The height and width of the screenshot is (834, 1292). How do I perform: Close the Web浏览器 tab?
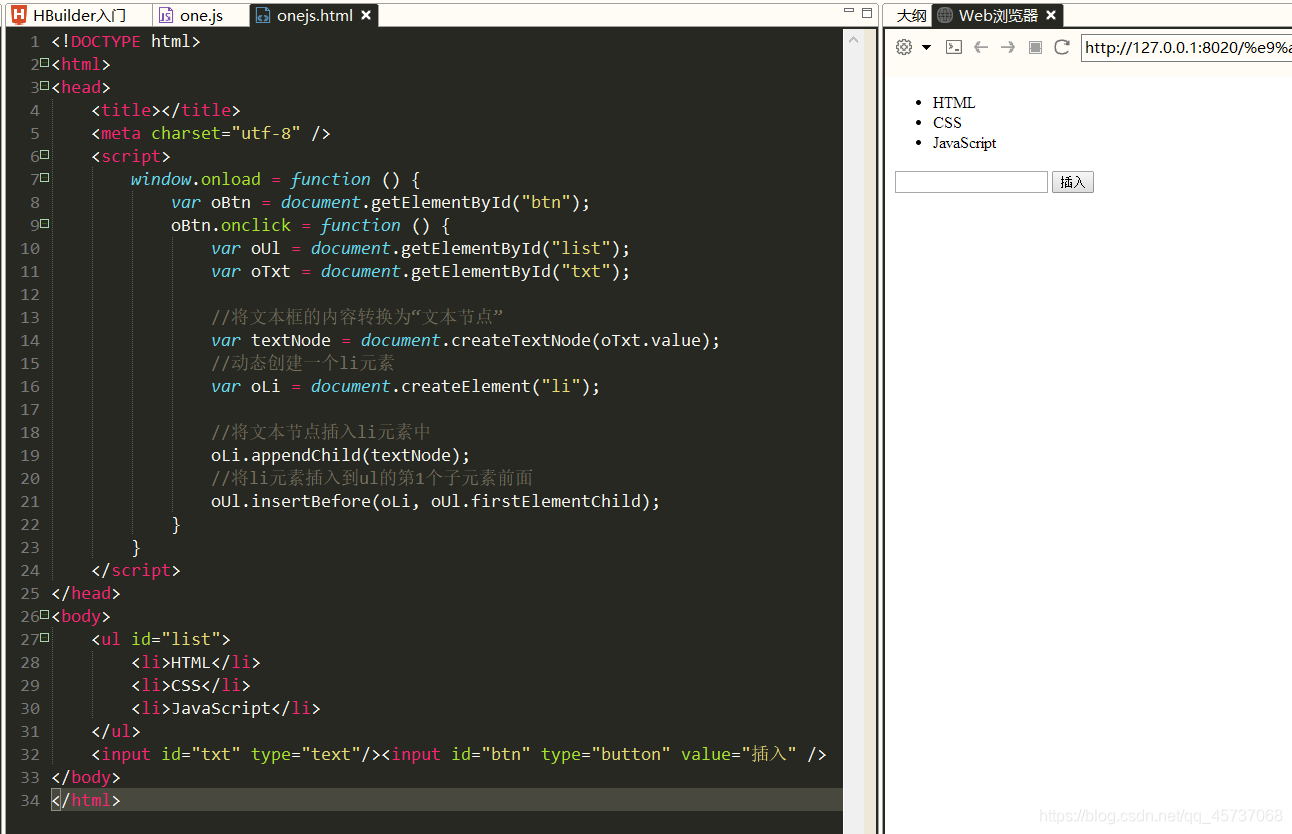[1051, 15]
